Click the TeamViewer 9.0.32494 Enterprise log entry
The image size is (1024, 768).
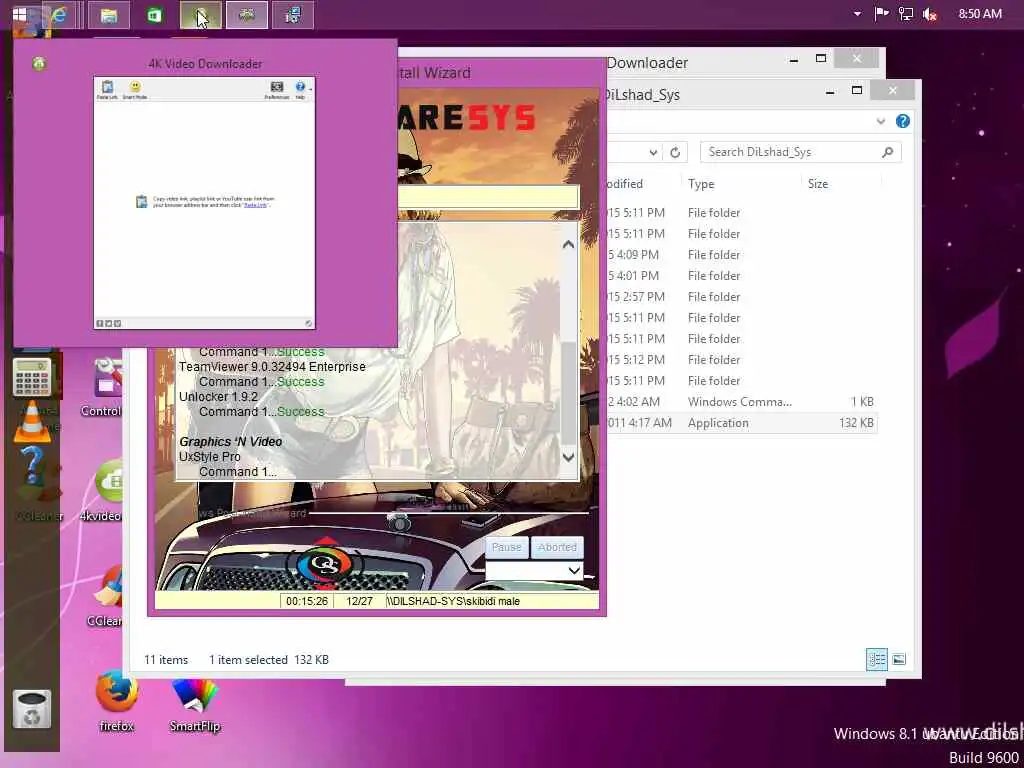(272, 366)
